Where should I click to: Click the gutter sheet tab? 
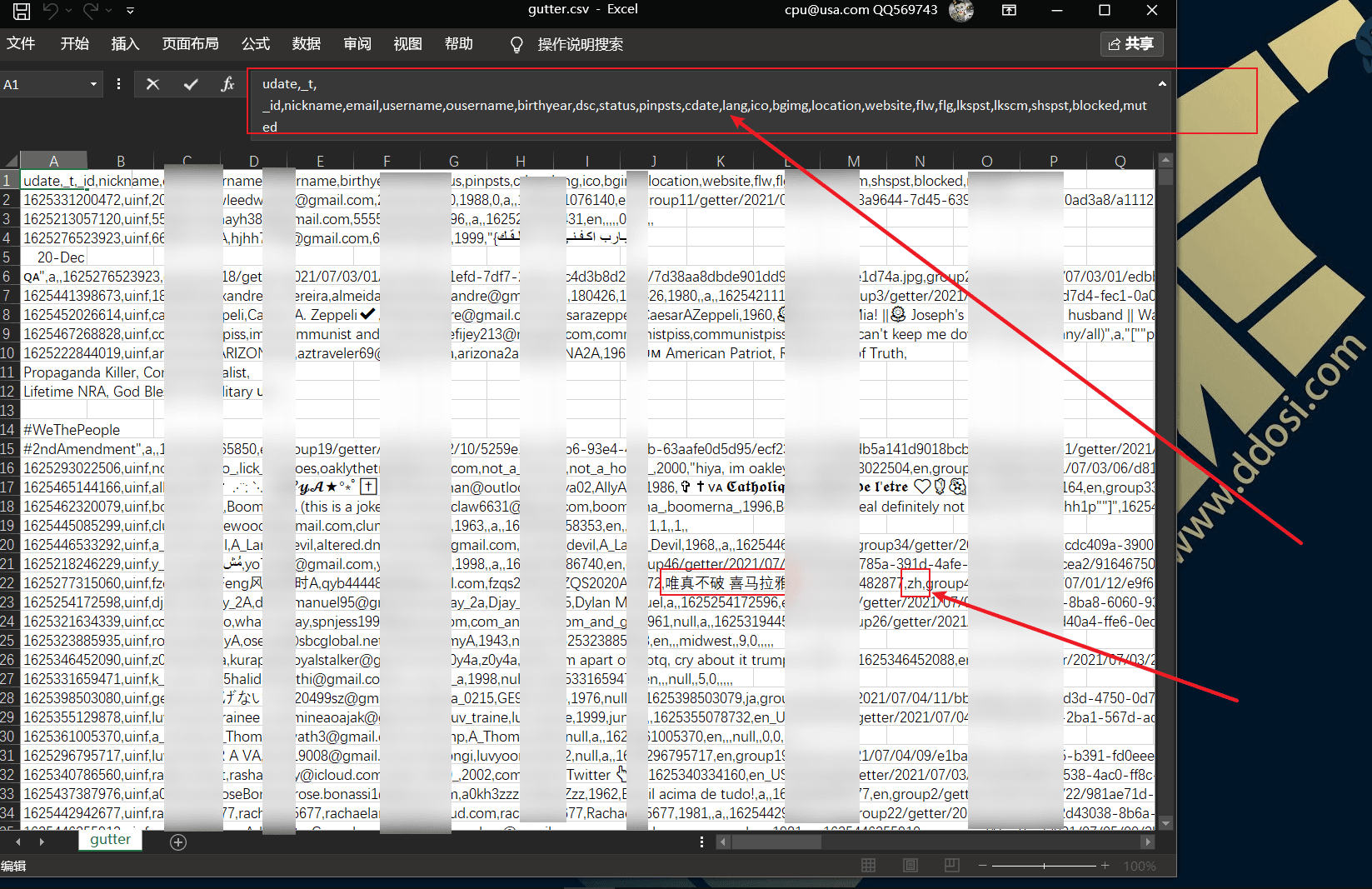click(x=110, y=840)
